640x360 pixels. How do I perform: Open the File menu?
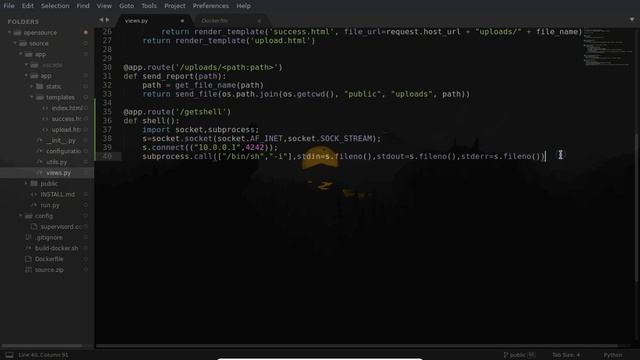click(x=9, y=6)
